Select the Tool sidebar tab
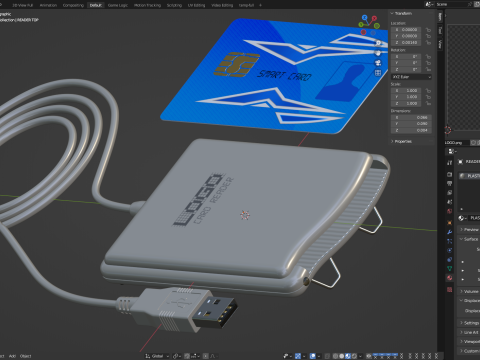This screenshot has width=480, height=360. point(440,30)
